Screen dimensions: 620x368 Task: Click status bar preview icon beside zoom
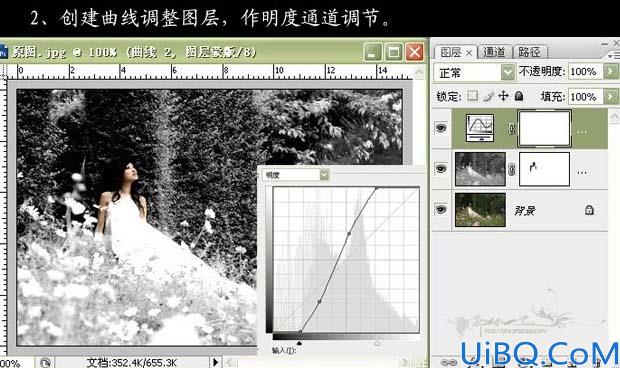[x=45, y=362]
